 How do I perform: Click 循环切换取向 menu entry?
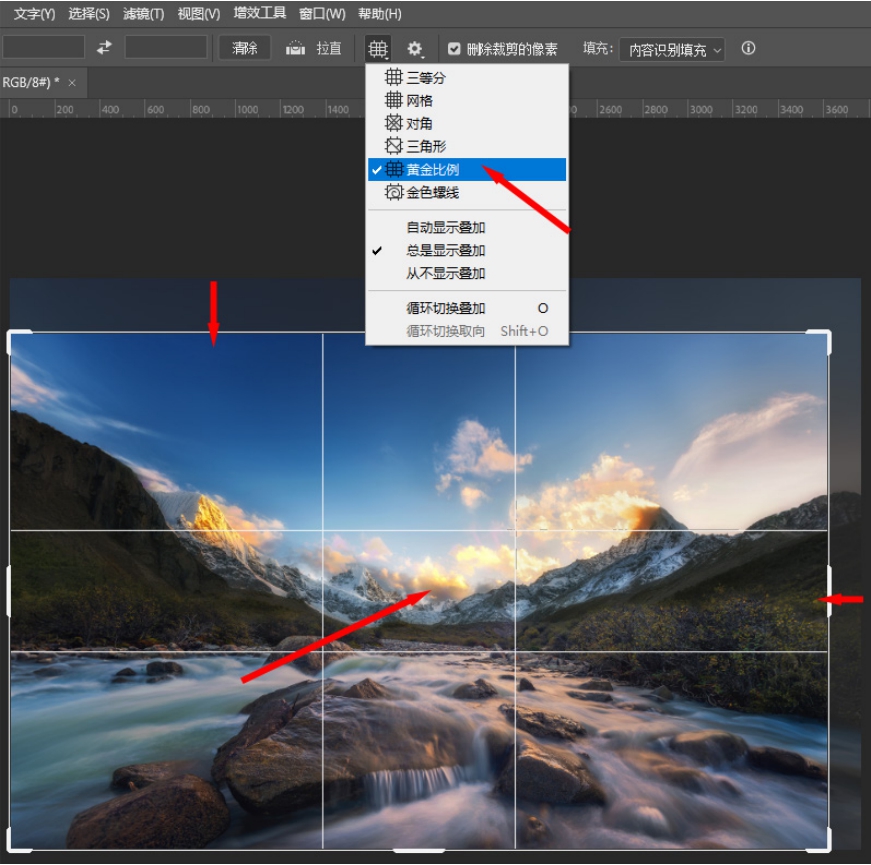click(x=467, y=331)
